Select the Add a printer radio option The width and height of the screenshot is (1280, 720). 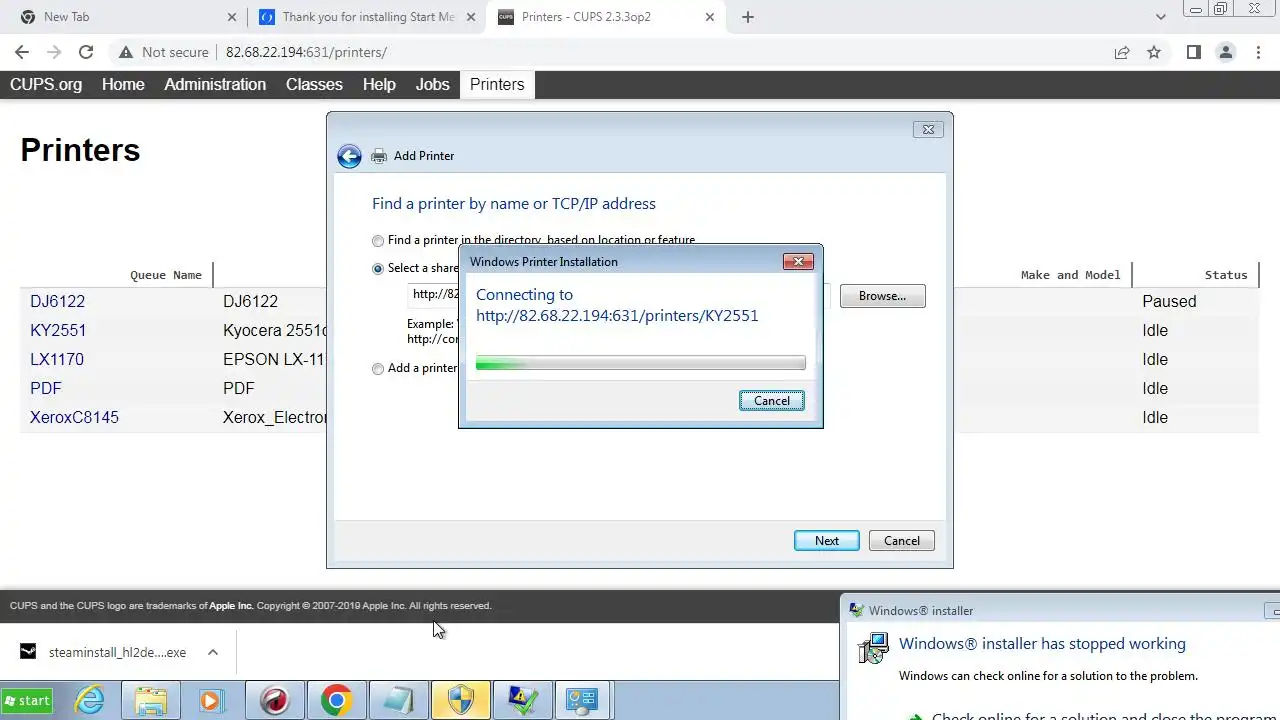tap(378, 369)
